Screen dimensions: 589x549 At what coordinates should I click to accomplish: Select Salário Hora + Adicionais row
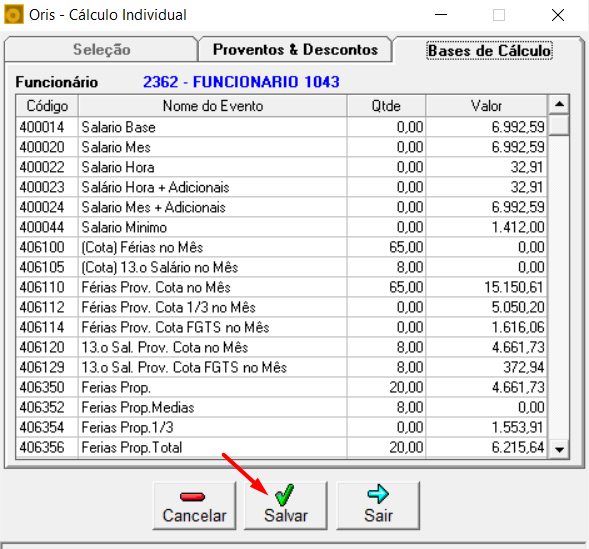pos(281,187)
